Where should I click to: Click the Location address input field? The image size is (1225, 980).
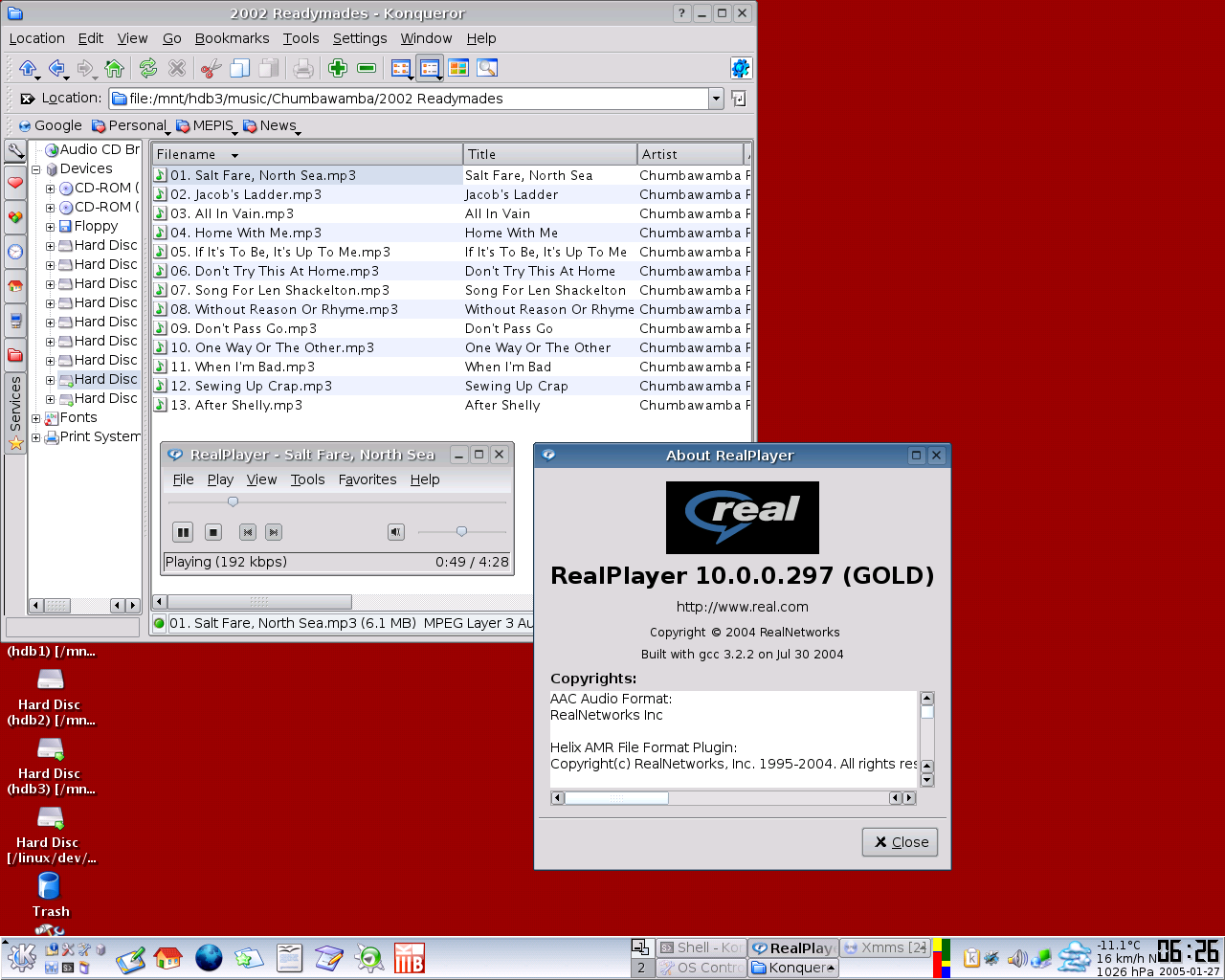click(x=409, y=99)
